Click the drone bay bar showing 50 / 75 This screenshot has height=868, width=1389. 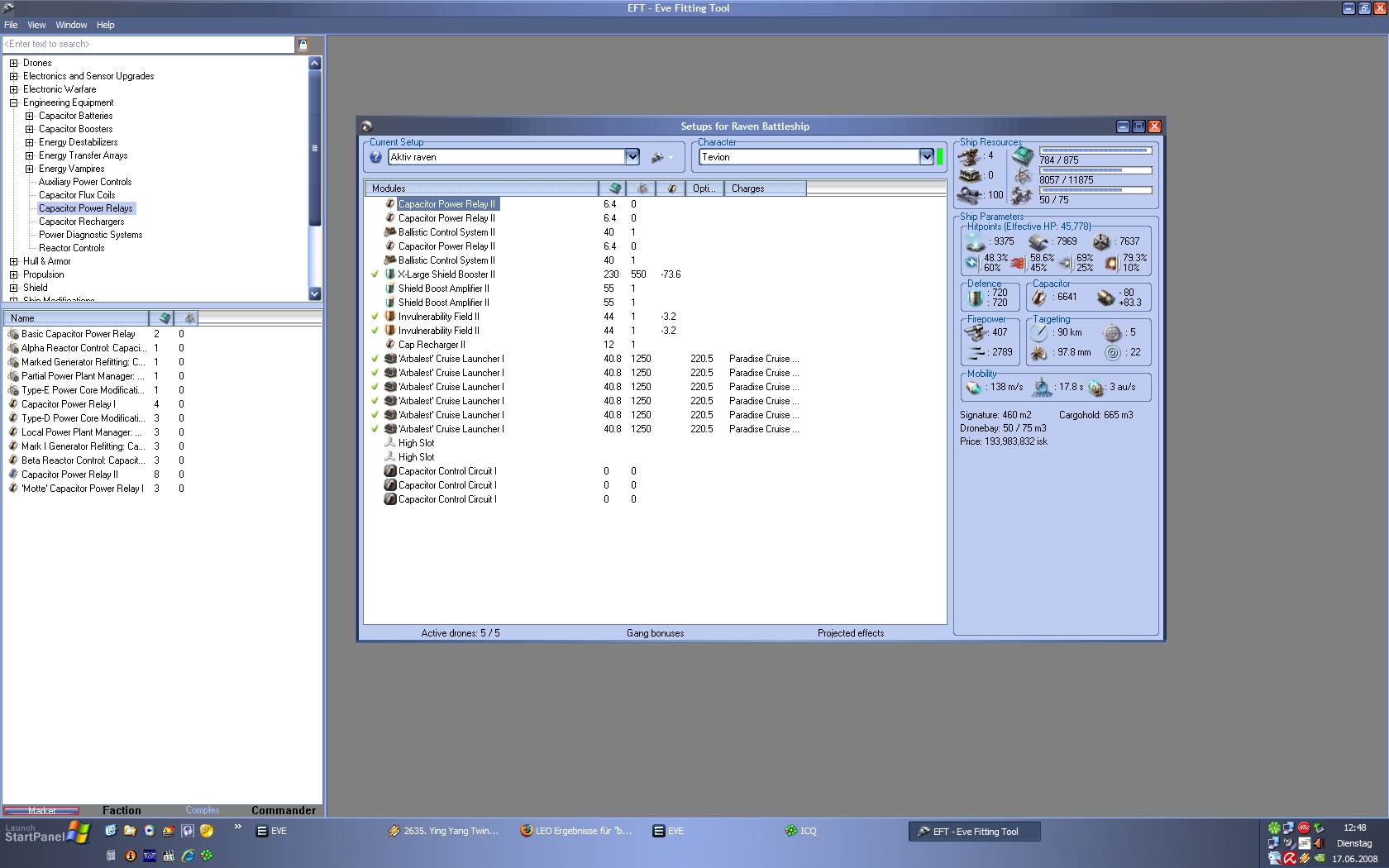1095,190
